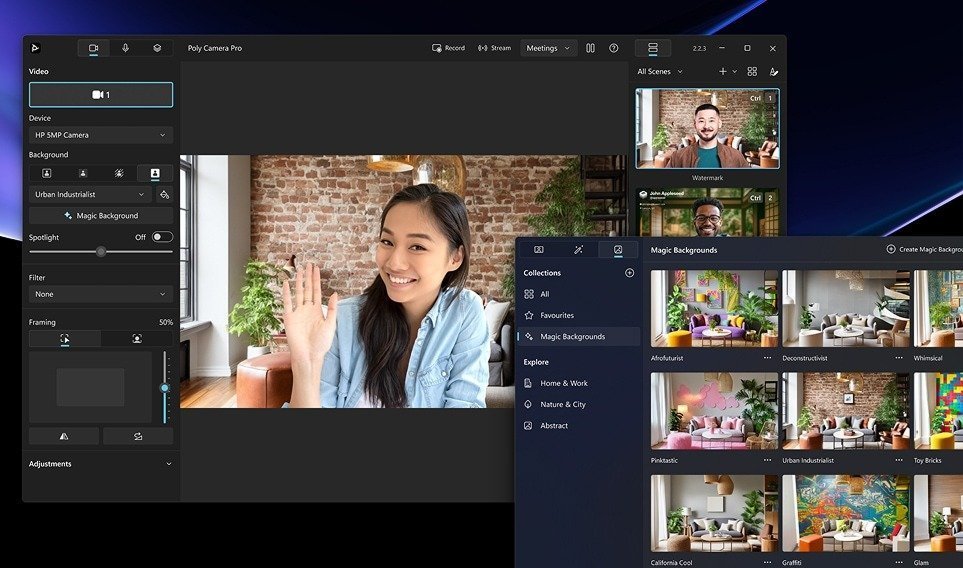Open the Filter dropdown showing None
963x568 pixels.
pyautogui.click(x=101, y=294)
